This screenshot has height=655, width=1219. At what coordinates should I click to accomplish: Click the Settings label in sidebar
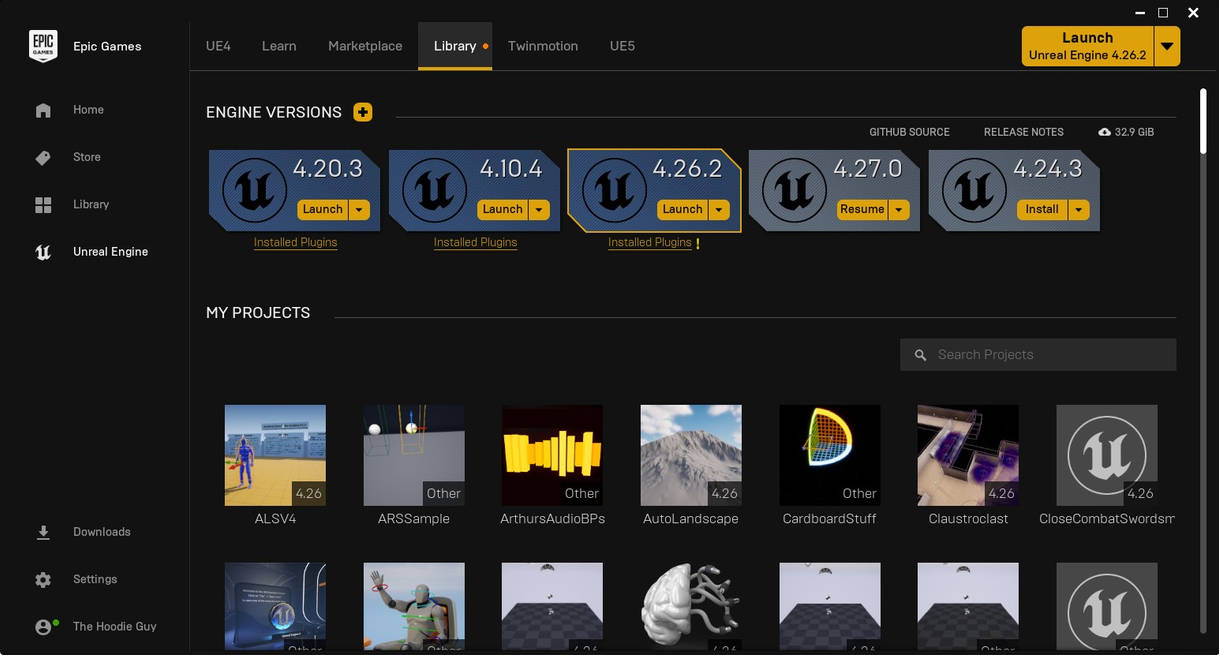pos(95,579)
